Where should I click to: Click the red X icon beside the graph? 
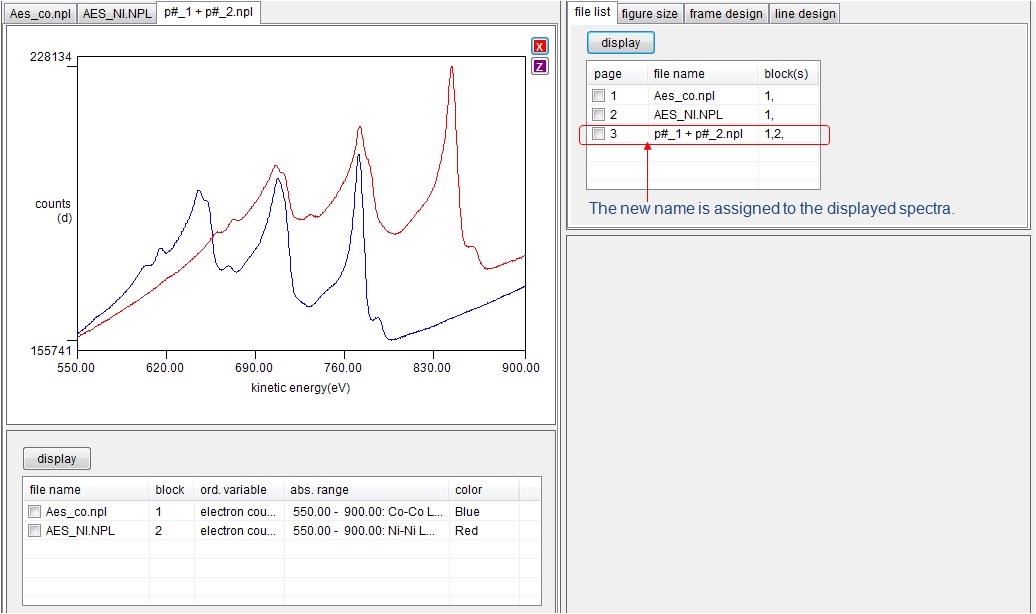click(540, 46)
